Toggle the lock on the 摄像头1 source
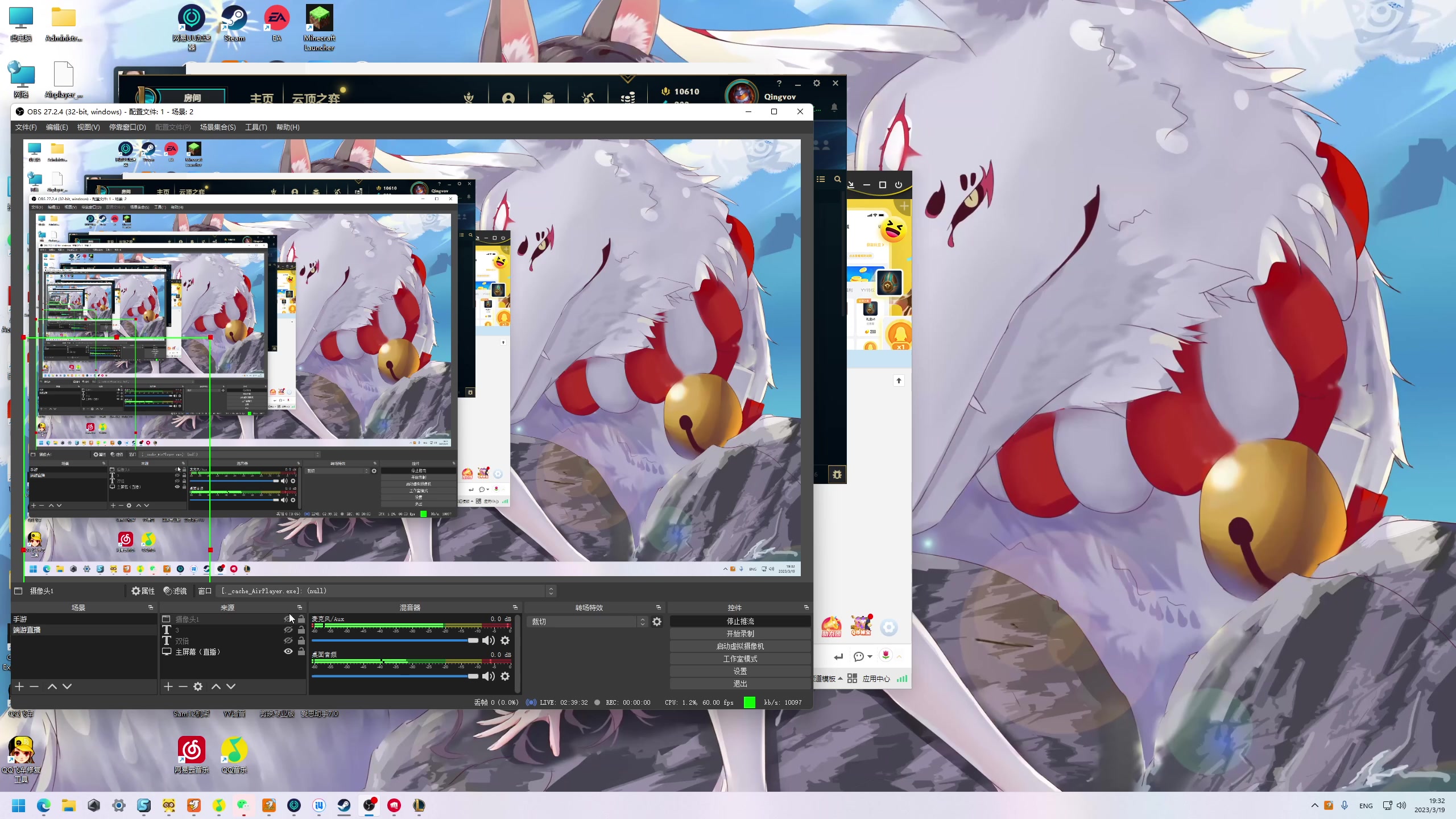This screenshot has height=819, width=1456. (301, 619)
